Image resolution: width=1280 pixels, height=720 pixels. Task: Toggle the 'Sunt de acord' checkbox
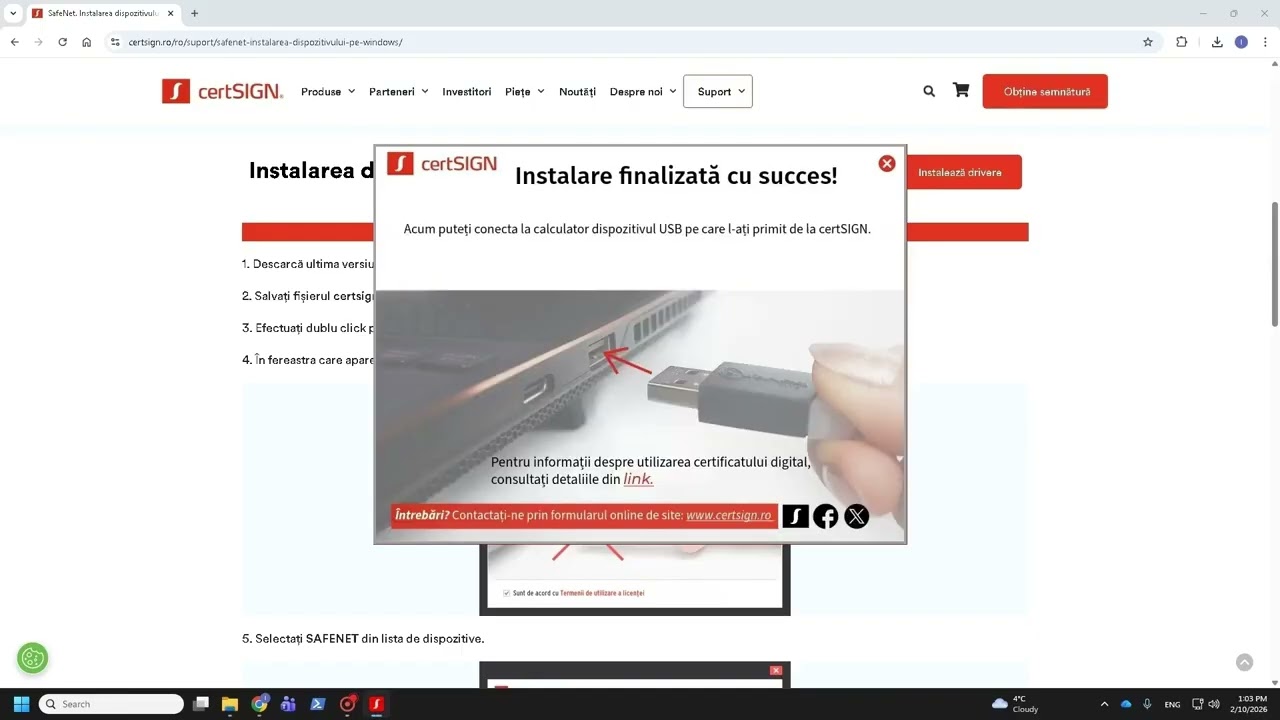[x=507, y=593]
